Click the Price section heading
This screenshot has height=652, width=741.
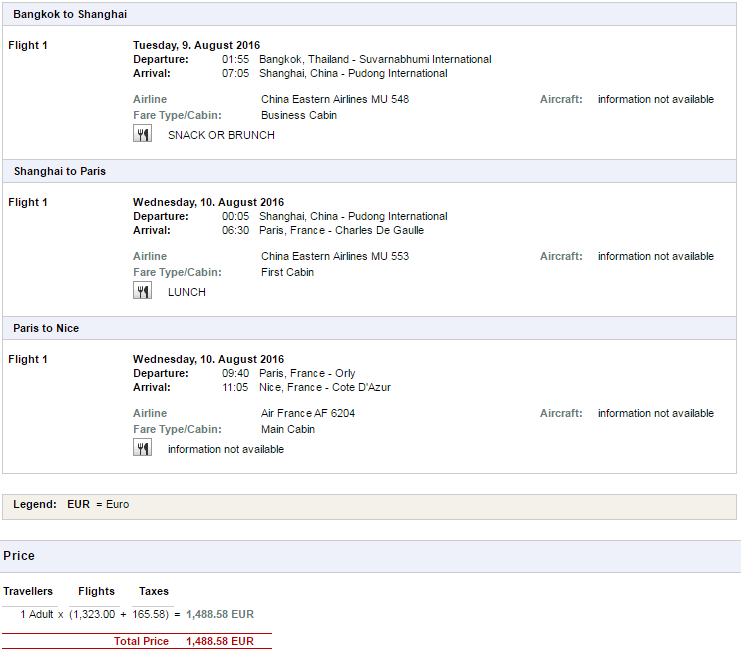point(19,556)
